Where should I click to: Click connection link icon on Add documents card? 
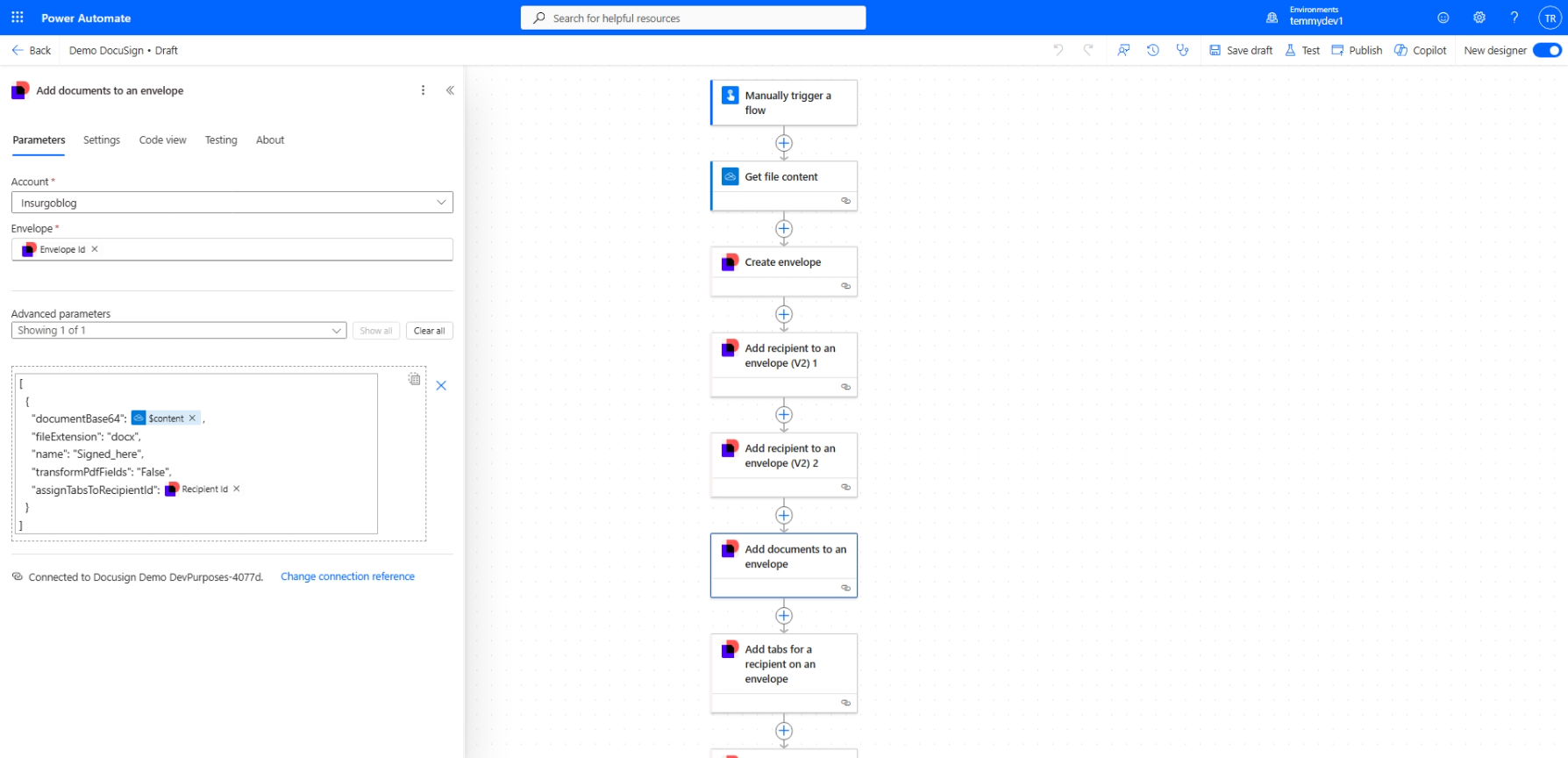pos(845,588)
